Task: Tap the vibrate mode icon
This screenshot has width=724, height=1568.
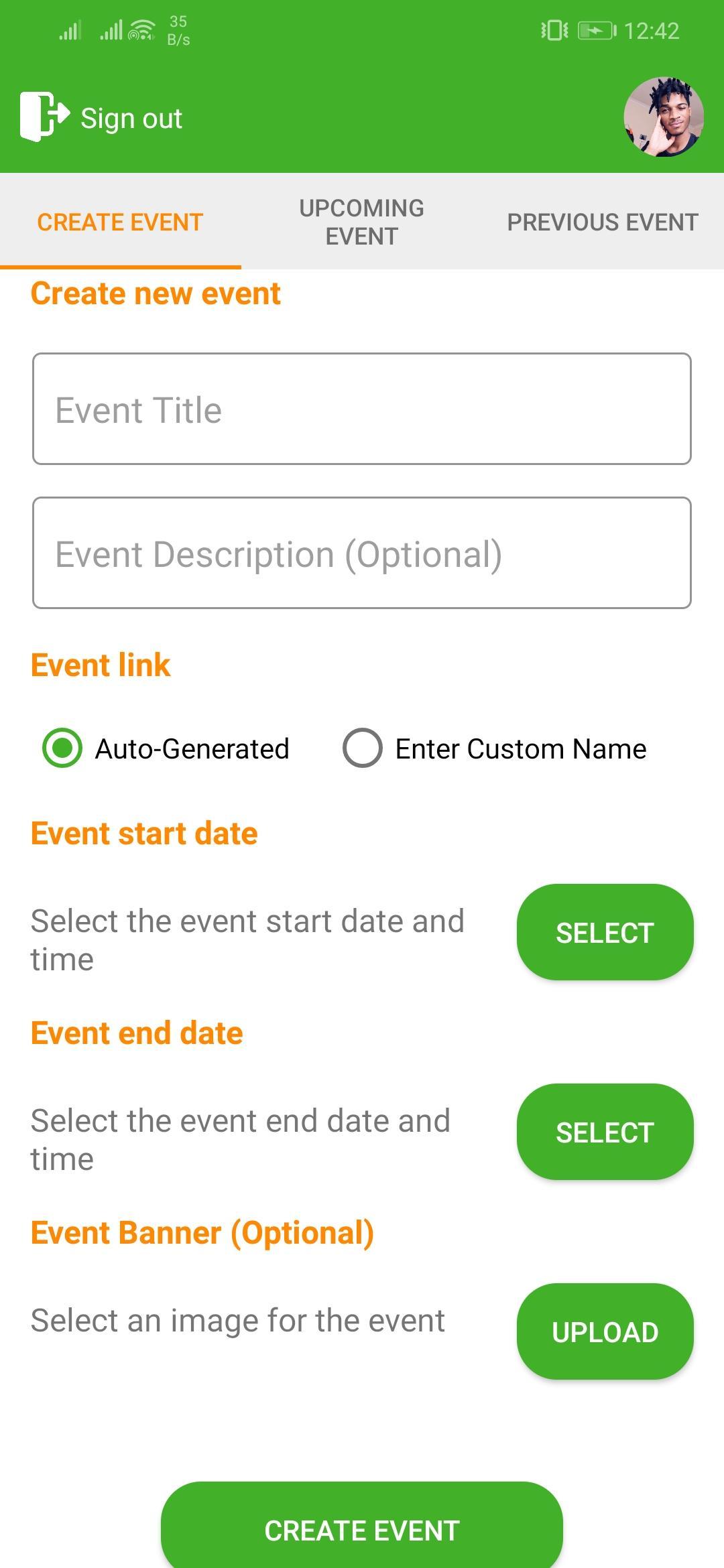Action: click(x=554, y=30)
